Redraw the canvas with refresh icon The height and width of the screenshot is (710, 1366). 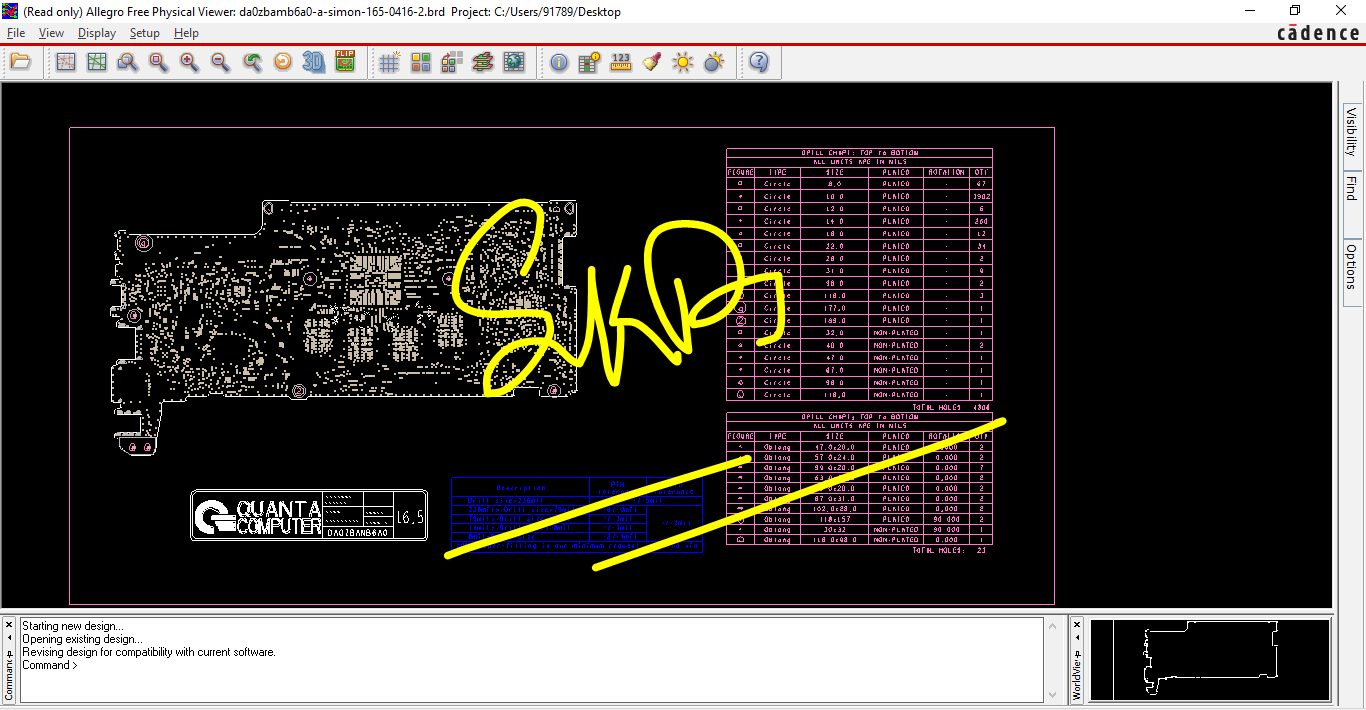pos(283,62)
